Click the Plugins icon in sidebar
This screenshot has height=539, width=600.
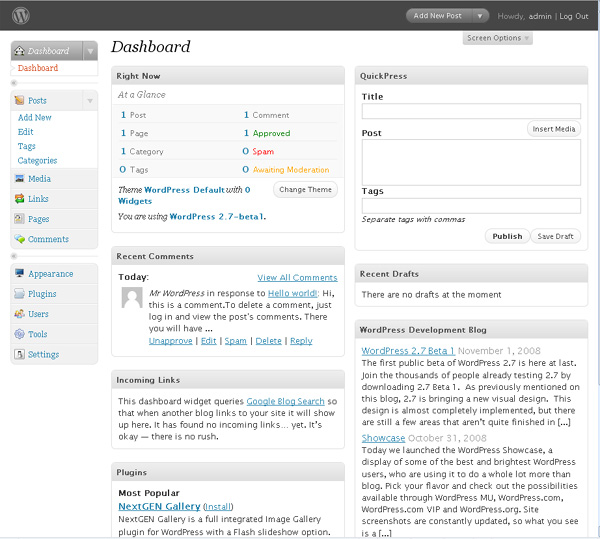[x=19, y=294]
